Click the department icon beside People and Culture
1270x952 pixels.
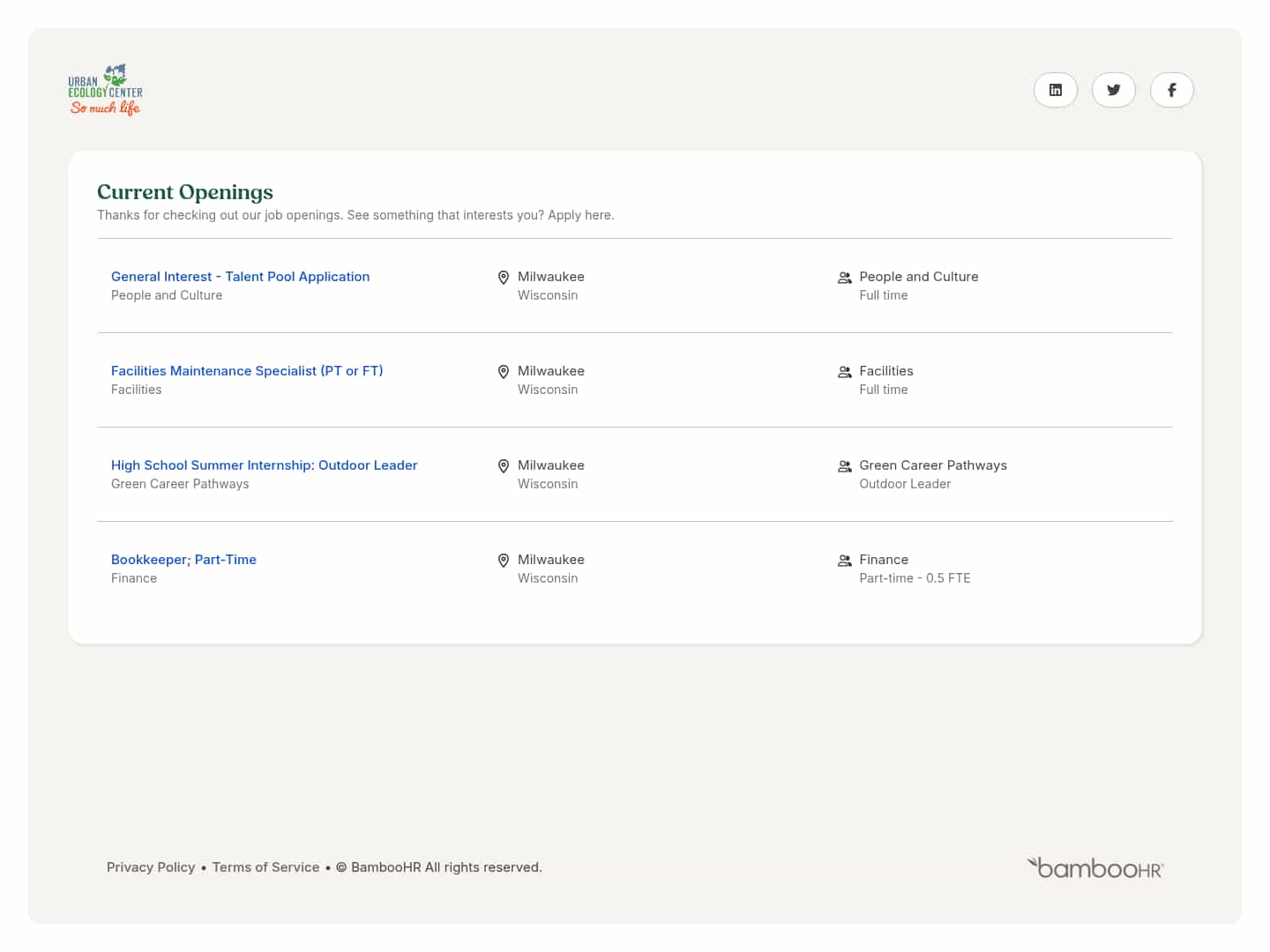(x=844, y=277)
